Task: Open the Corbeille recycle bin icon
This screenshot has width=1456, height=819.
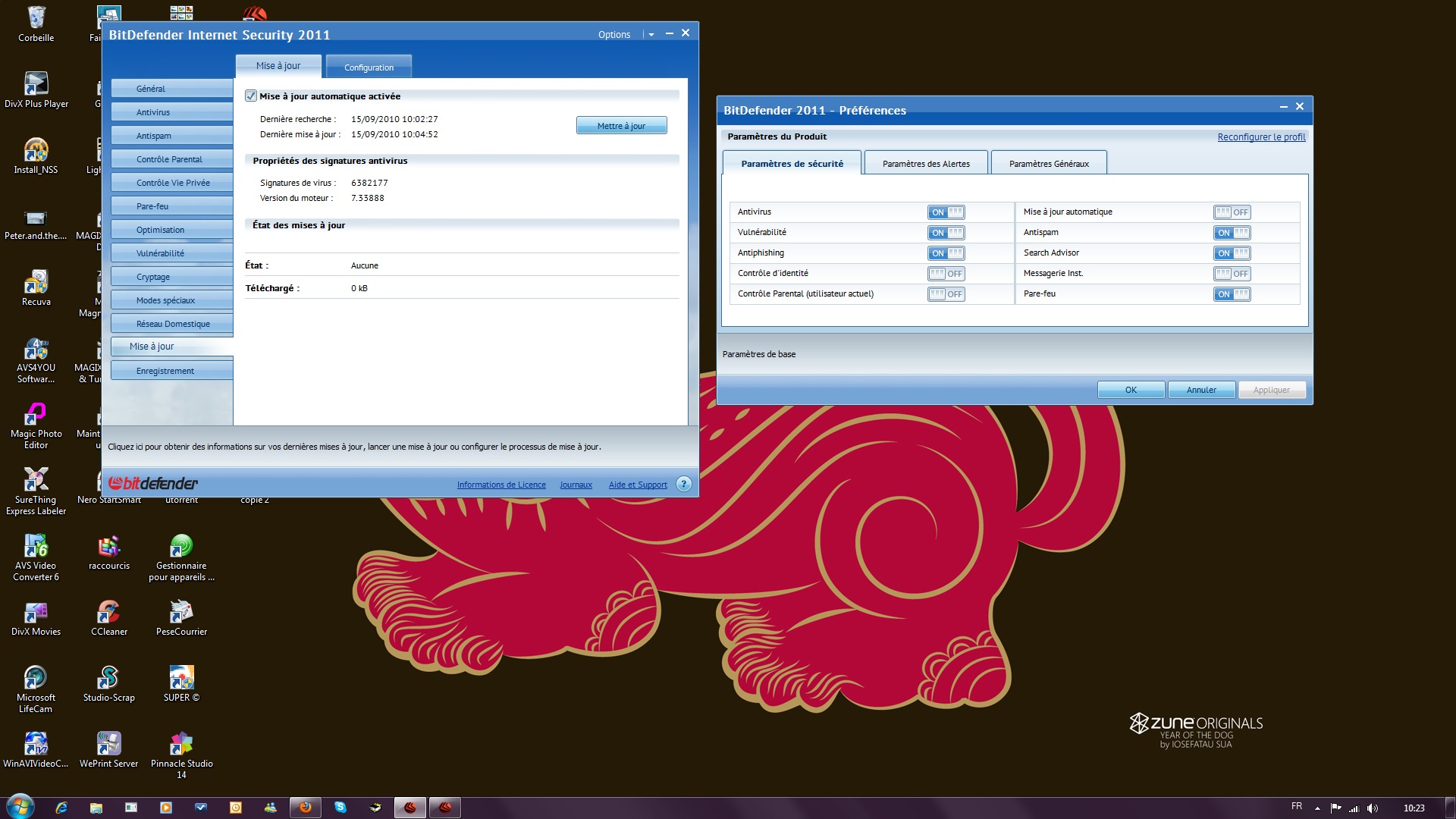Action: point(36,24)
